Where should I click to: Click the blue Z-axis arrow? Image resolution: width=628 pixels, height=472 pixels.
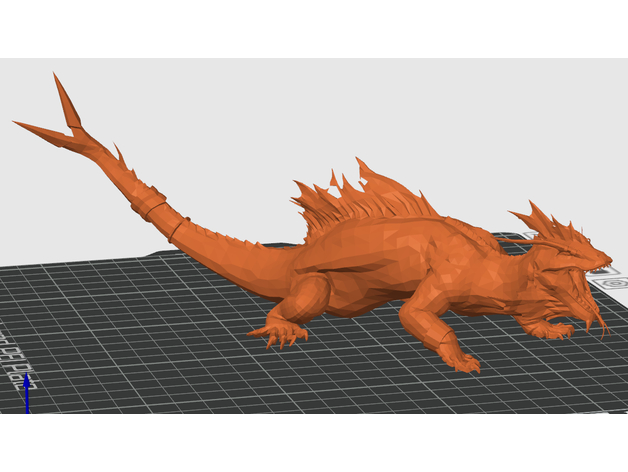(x=26, y=395)
